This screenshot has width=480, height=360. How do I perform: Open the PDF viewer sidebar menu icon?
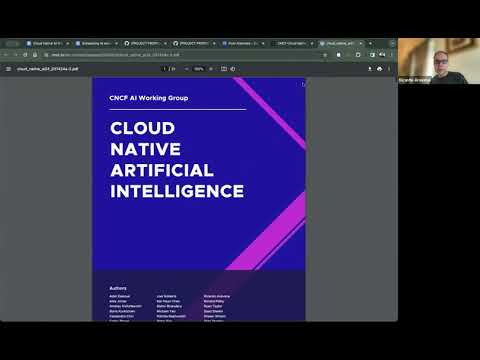pyautogui.click(x=9, y=69)
